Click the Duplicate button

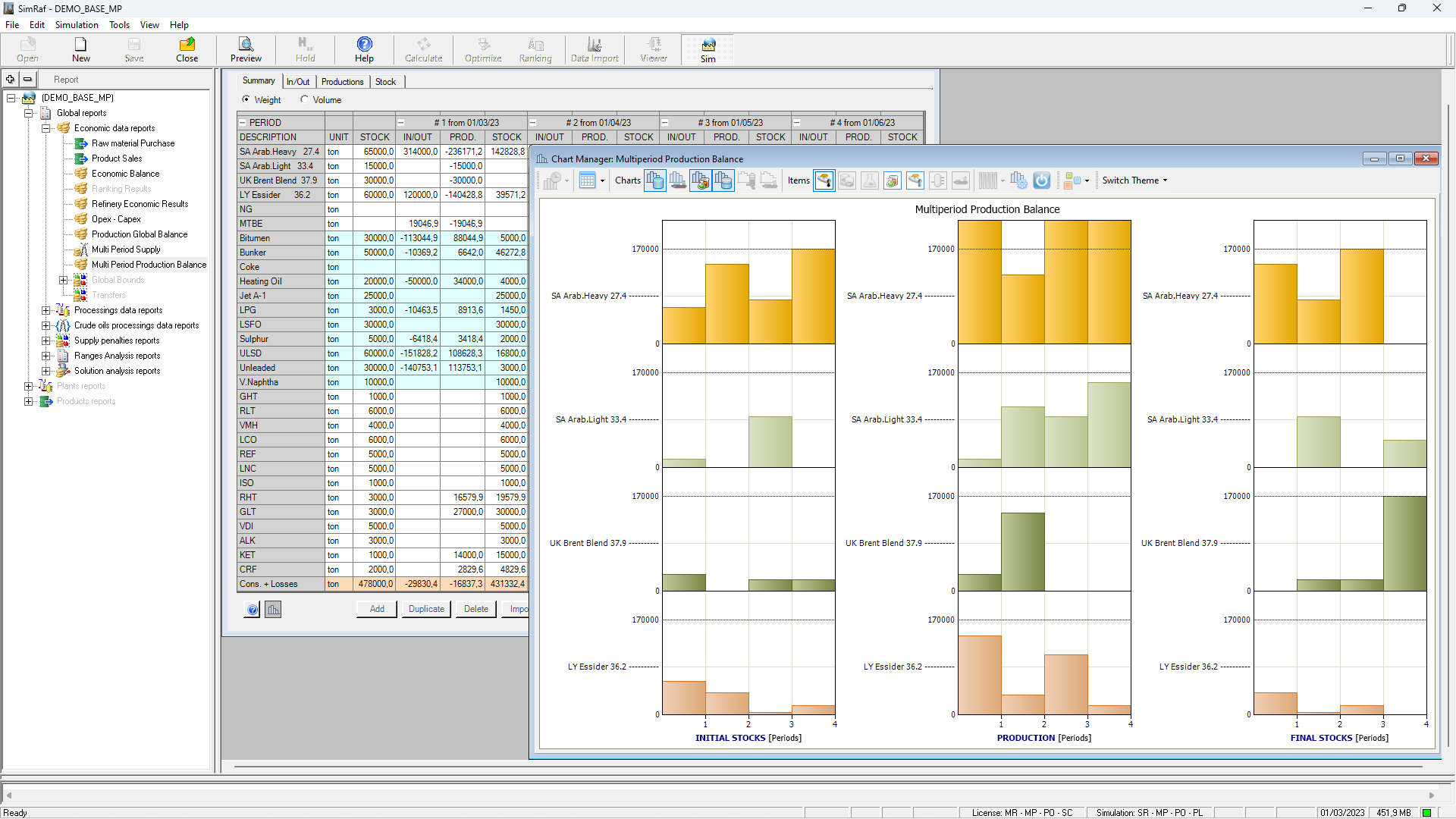[426, 609]
